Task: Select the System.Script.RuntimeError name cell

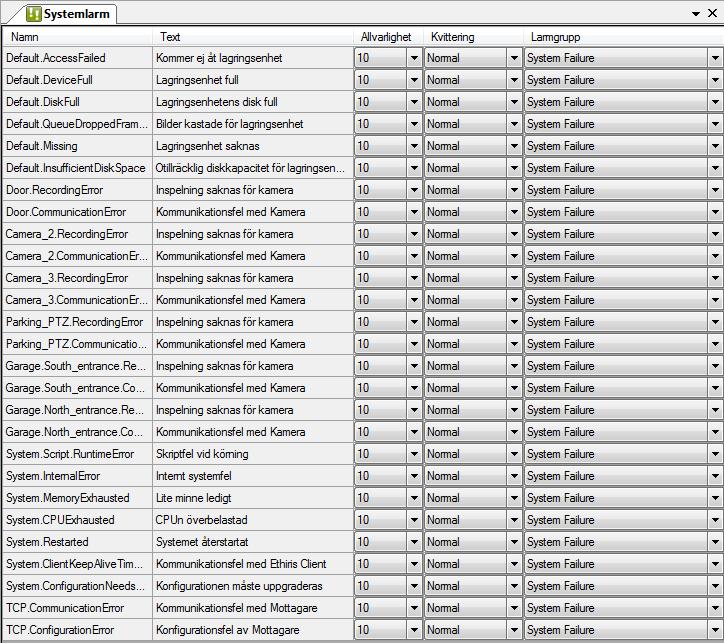Action: [77, 454]
